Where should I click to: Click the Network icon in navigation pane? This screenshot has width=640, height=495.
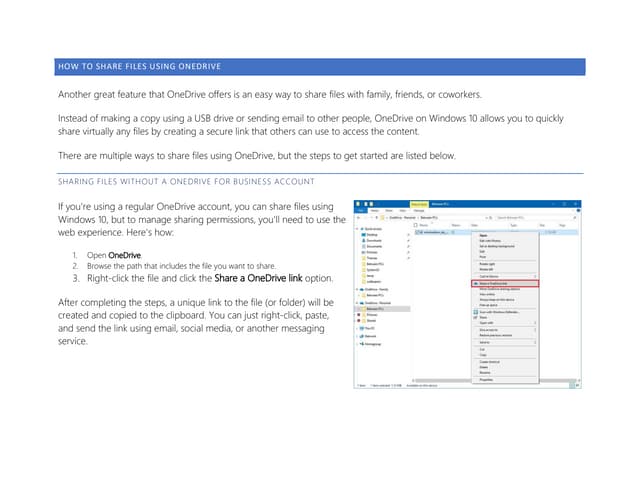coord(361,337)
